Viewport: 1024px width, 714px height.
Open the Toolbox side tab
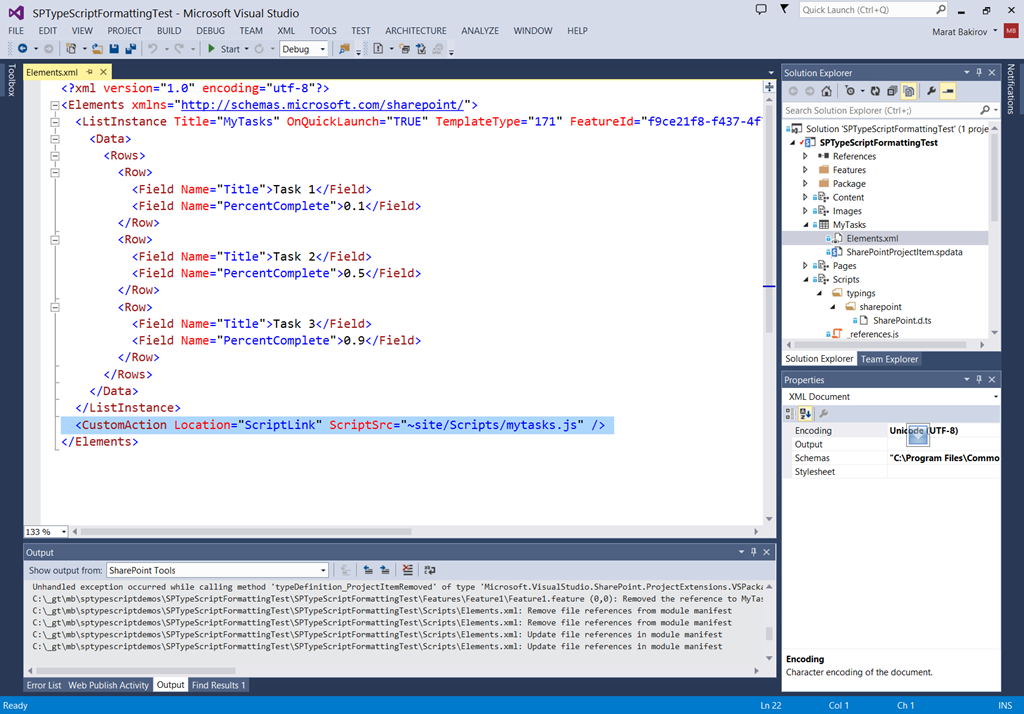tap(11, 80)
